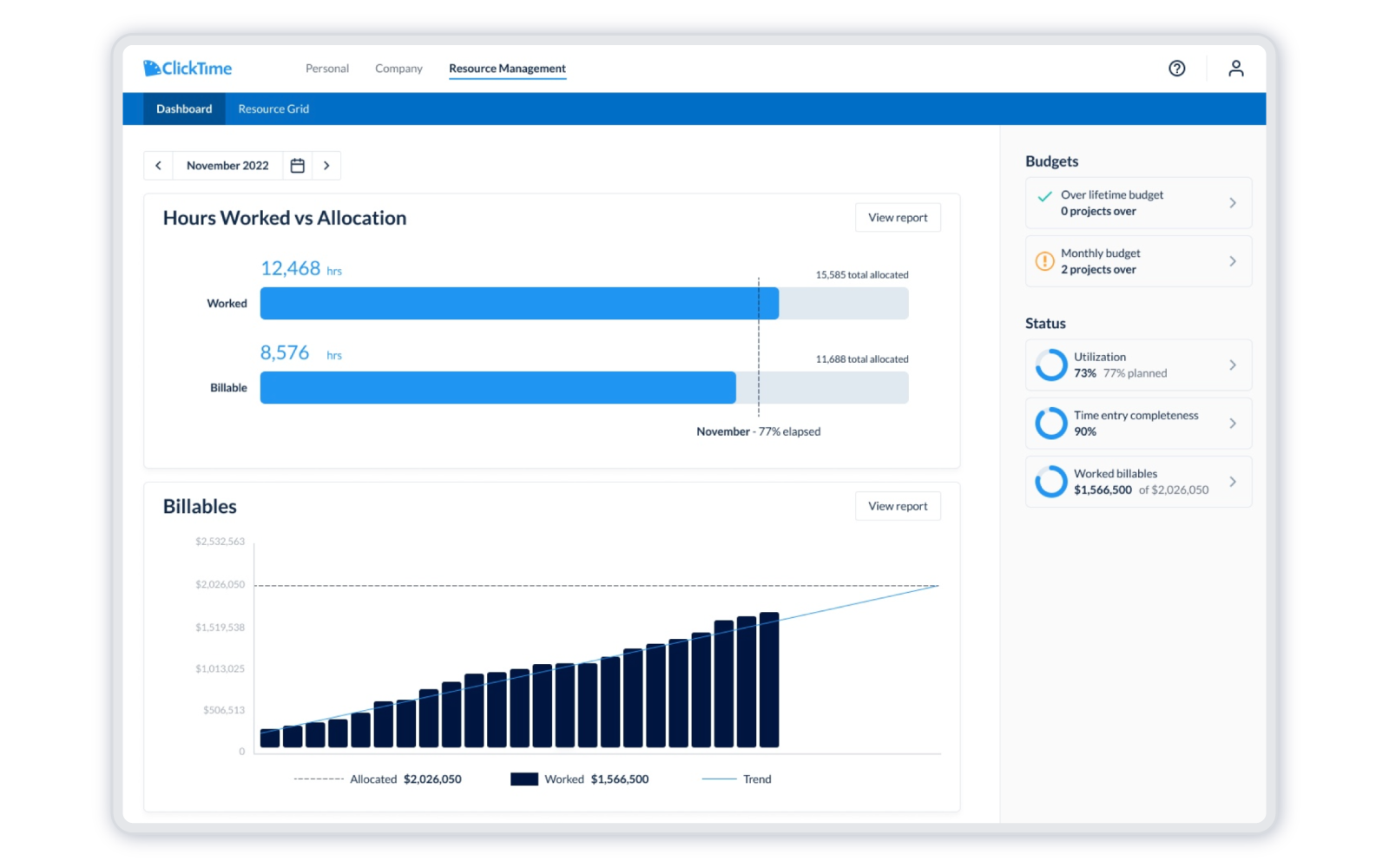Go to previous month with left chevron
Image resolution: width=1389 pixels, height=868 pixels.
click(x=158, y=165)
